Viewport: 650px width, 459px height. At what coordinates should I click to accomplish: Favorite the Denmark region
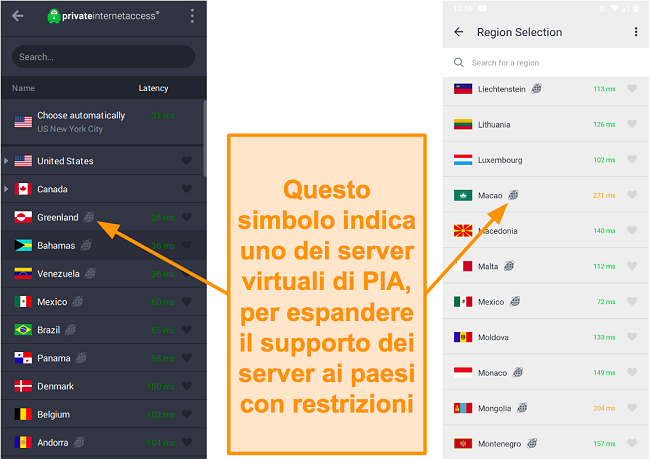click(187, 386)
